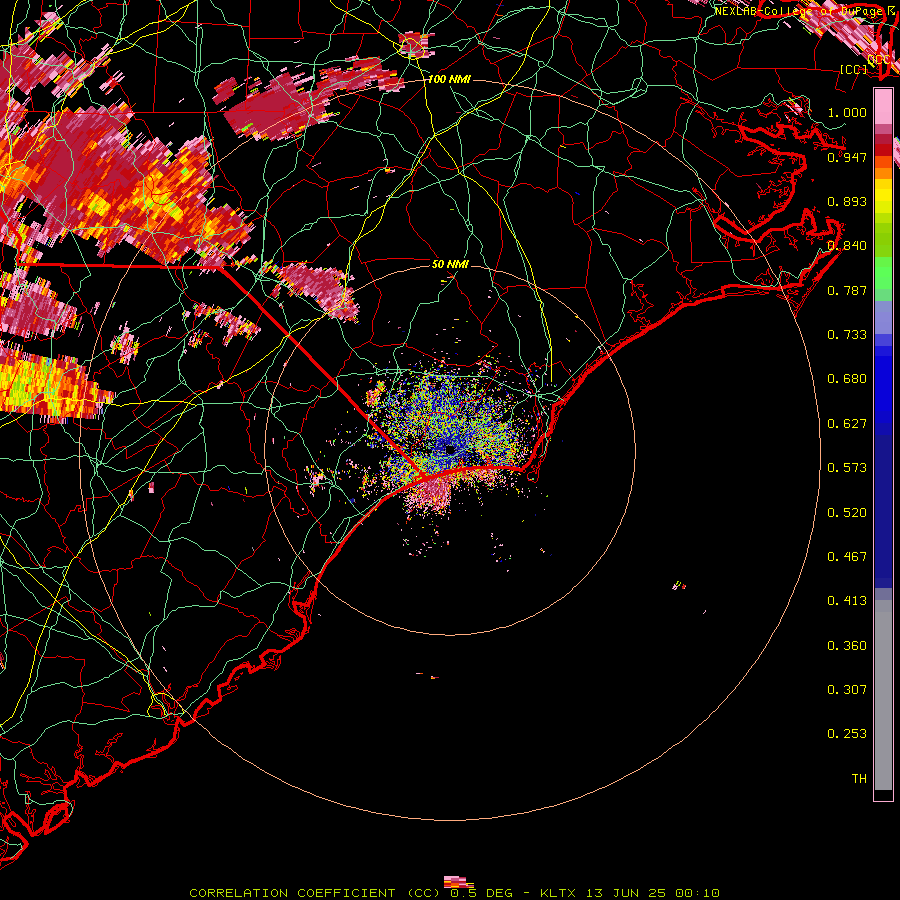Click the 0.733 scale label

click(x=847, y=334)
